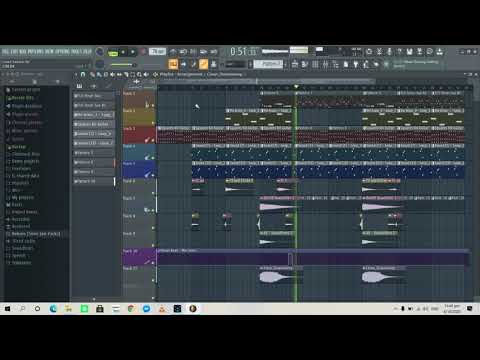Open the PATTERNS menu
Viewport: 480px width, 360px height.
(35, 52)
